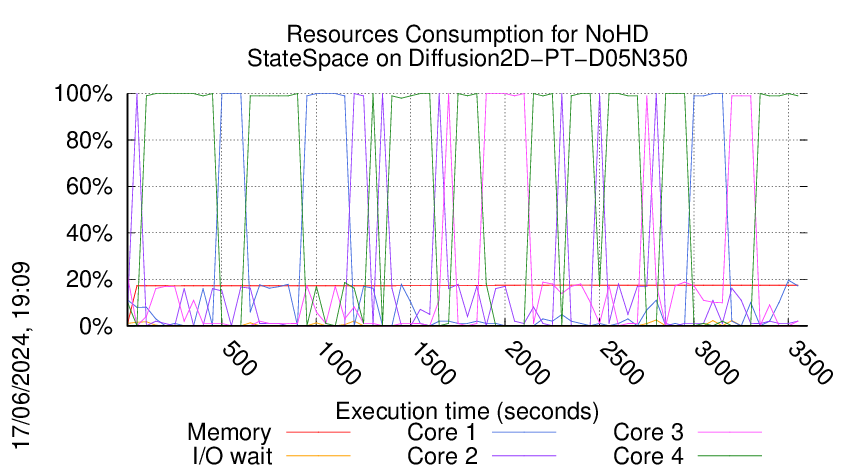The height and width of the screenshot is (475, 850).
Task: Click the orange I/O wait legend line sample
Action: tap(318, 456)
